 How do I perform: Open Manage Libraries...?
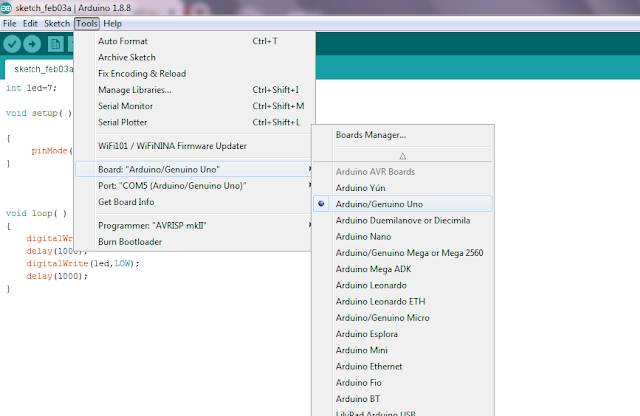(x=194, y=90)
